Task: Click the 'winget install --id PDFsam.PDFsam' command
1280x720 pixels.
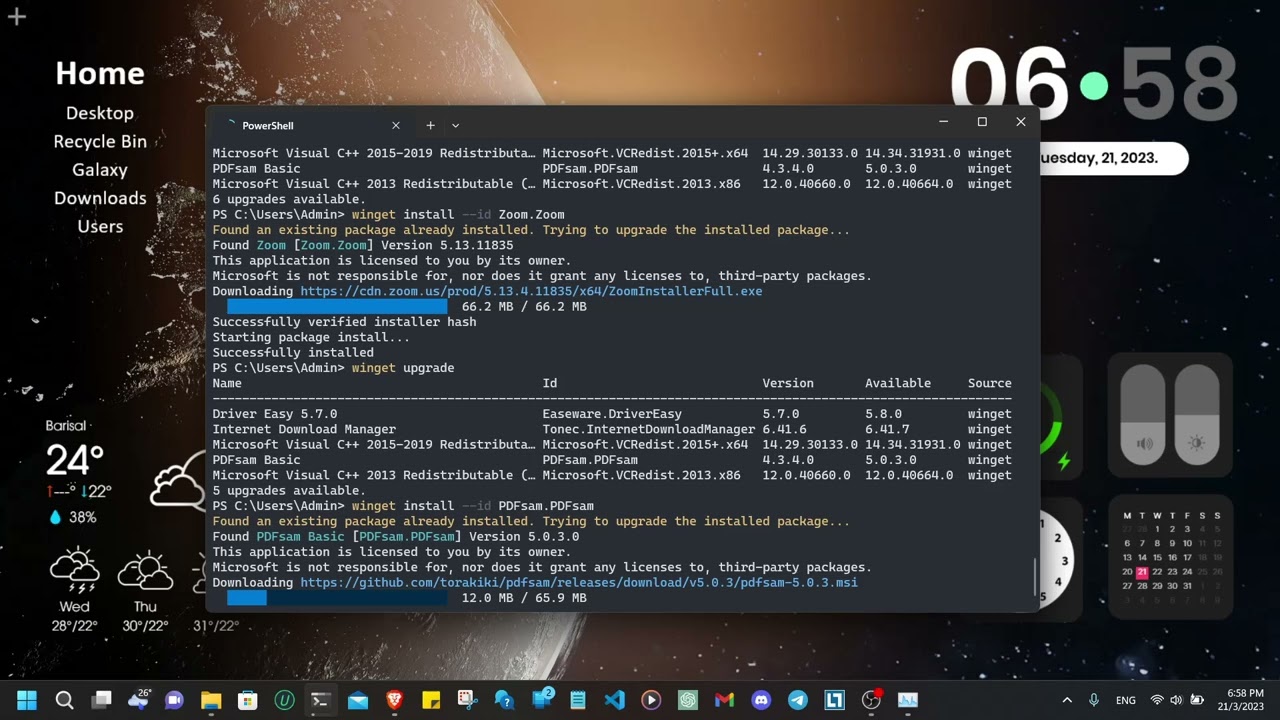Action: point(473,506)
